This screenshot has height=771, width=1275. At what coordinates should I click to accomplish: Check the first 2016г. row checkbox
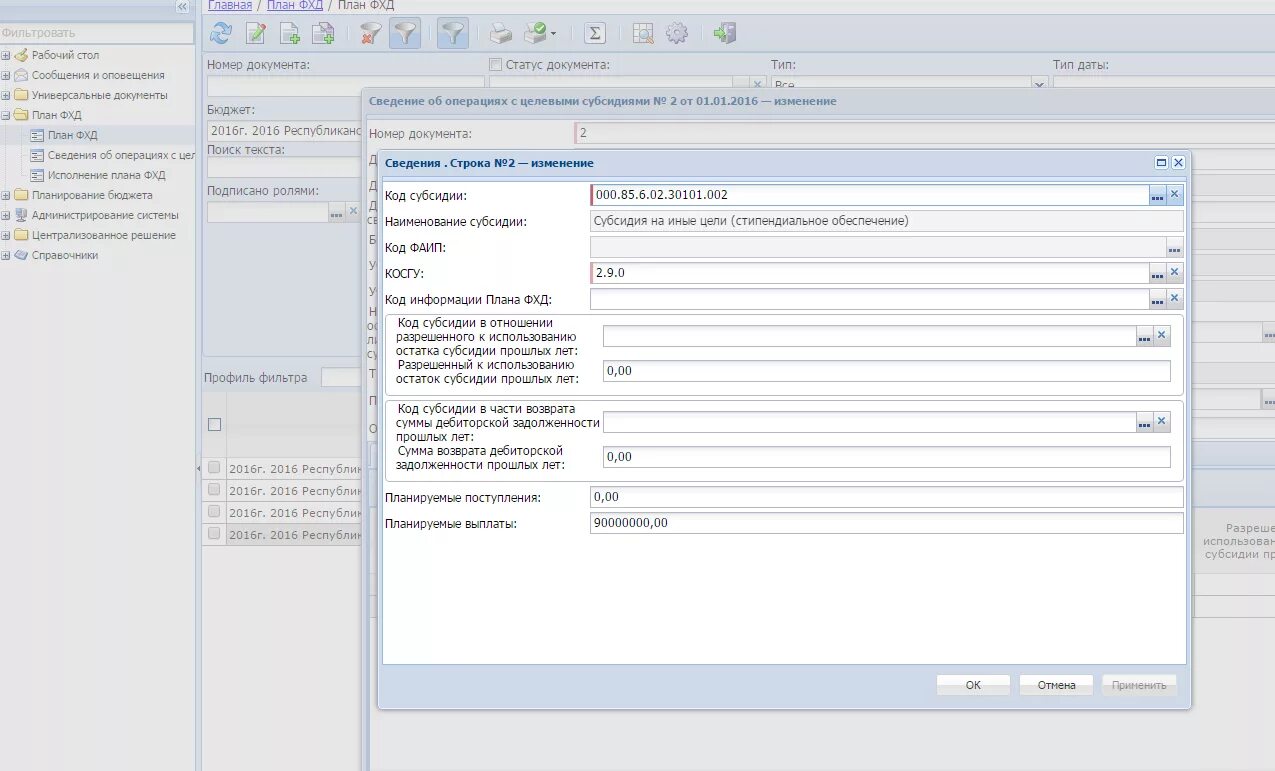(213, 468)
